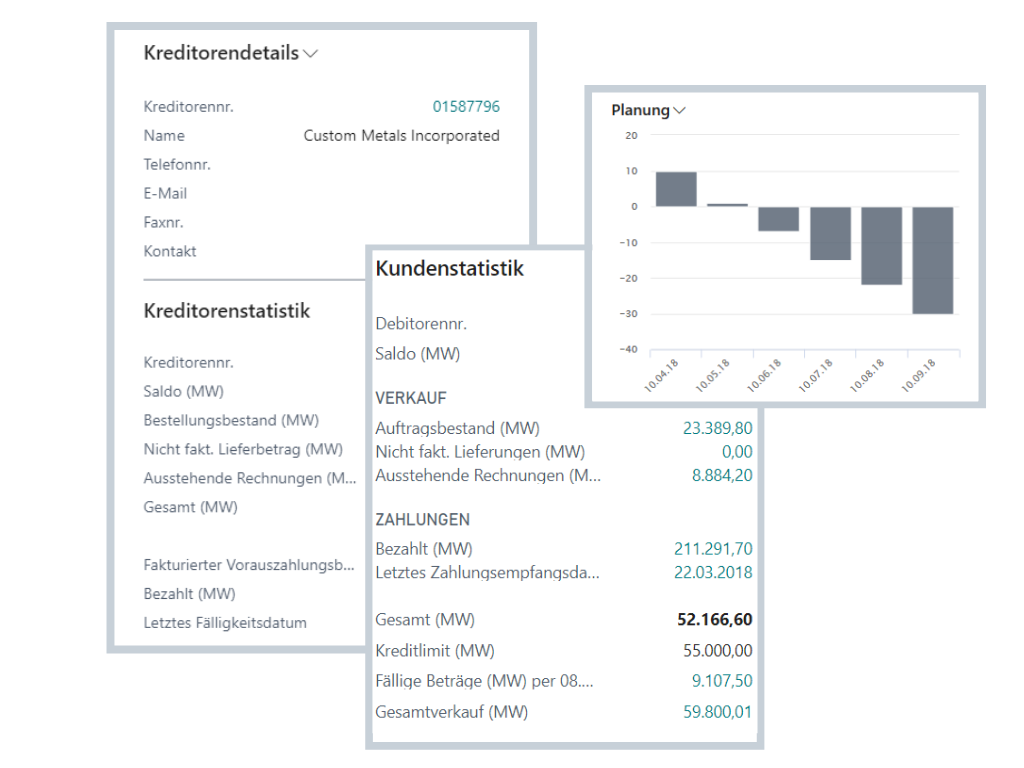Click Letztes Zahlungsempfangsda... label

(487, 573)
